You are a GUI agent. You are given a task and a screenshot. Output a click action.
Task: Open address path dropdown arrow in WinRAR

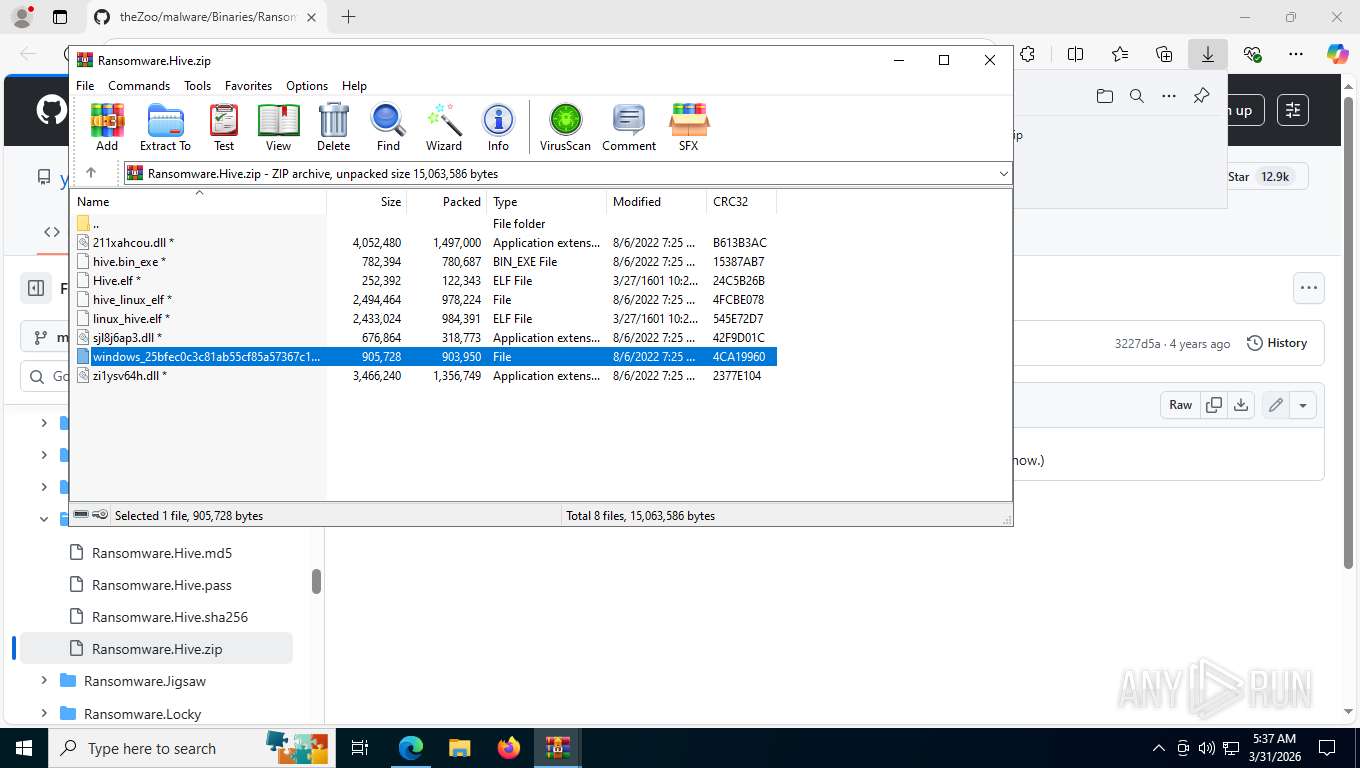[1003, 174]
